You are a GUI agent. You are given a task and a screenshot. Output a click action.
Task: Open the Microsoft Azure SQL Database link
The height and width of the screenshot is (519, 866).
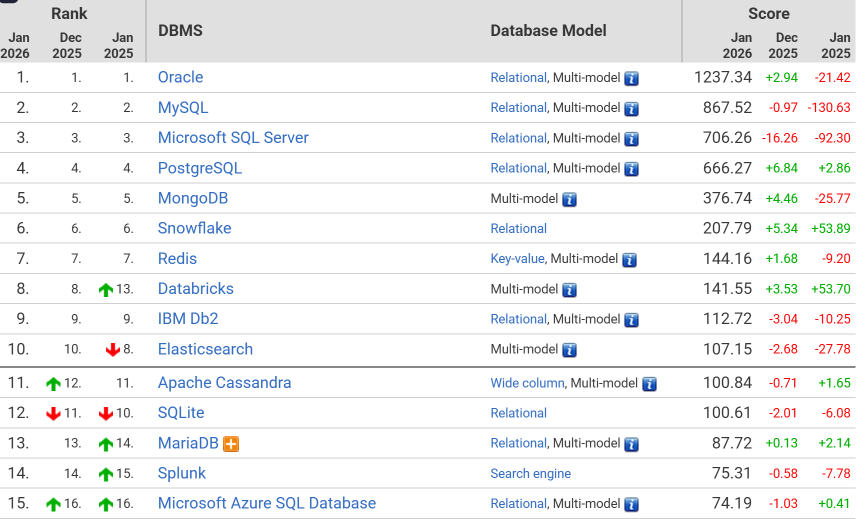[267, 503]
